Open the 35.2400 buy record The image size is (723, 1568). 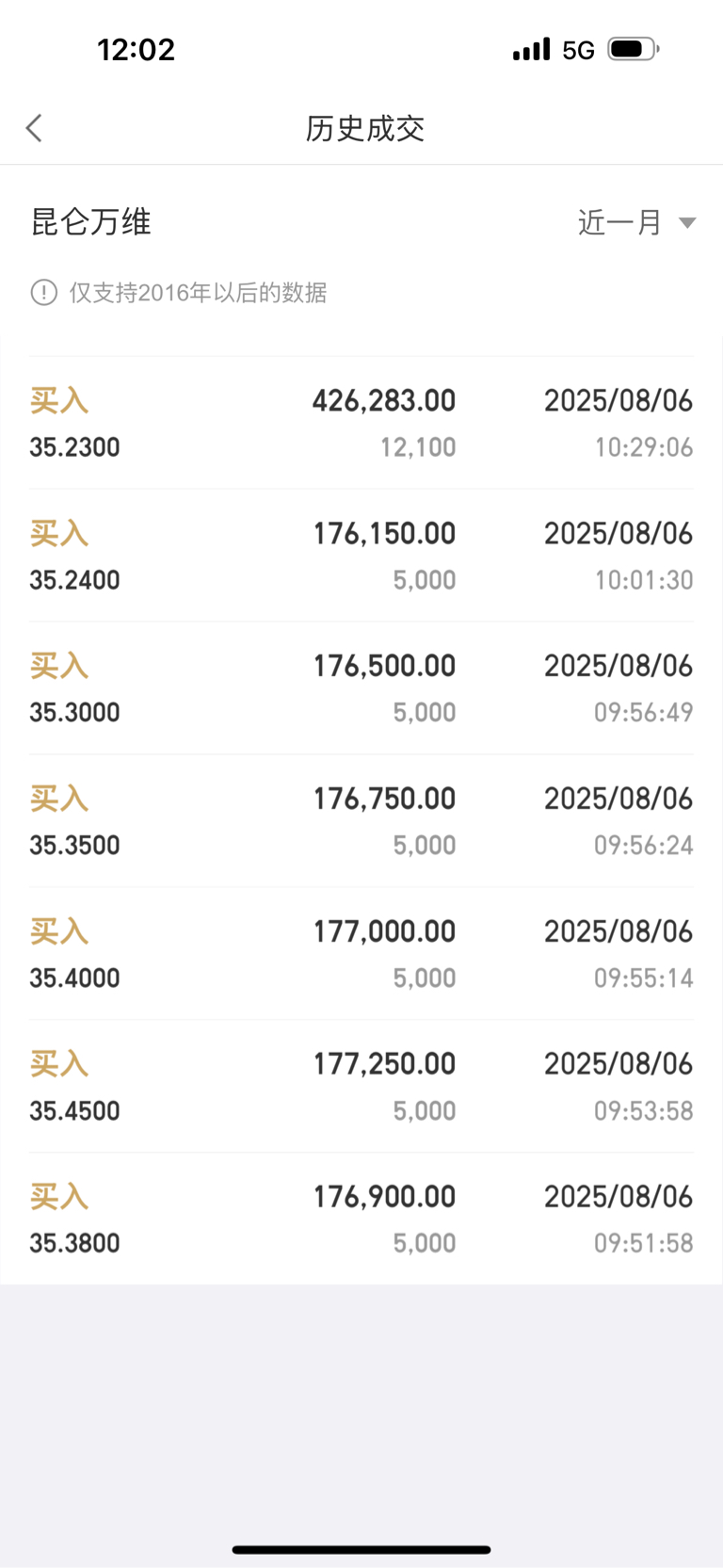click(x=361, y=556)
